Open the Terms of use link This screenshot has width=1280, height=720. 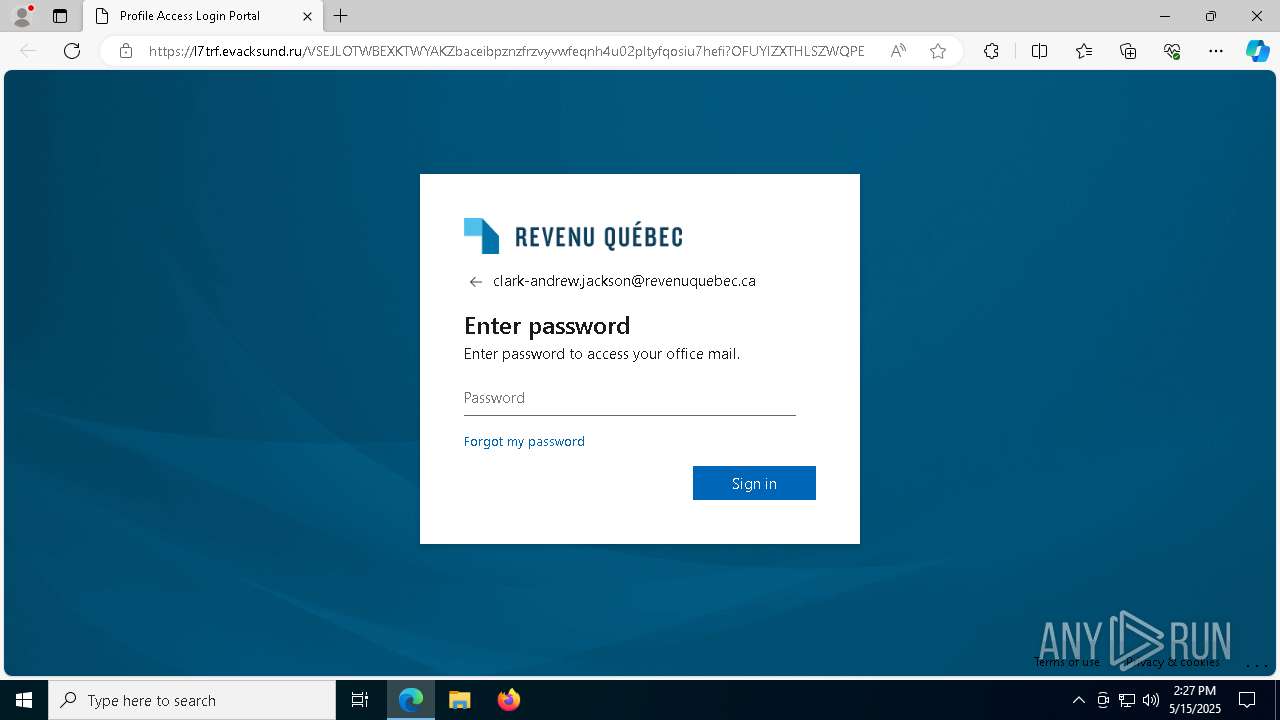coord(1067,662)
